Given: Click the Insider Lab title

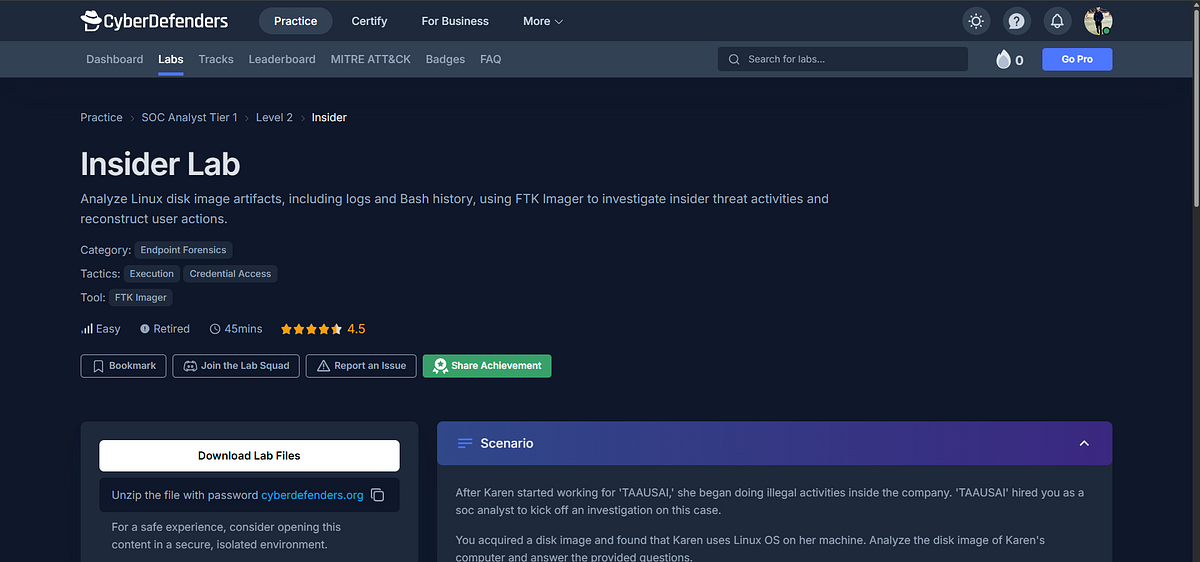Looking at the screenshot, I should (160, 164).
